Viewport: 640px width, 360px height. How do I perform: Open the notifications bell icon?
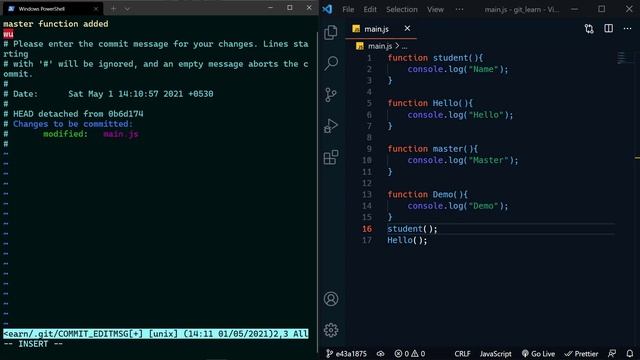pos(630,354)
